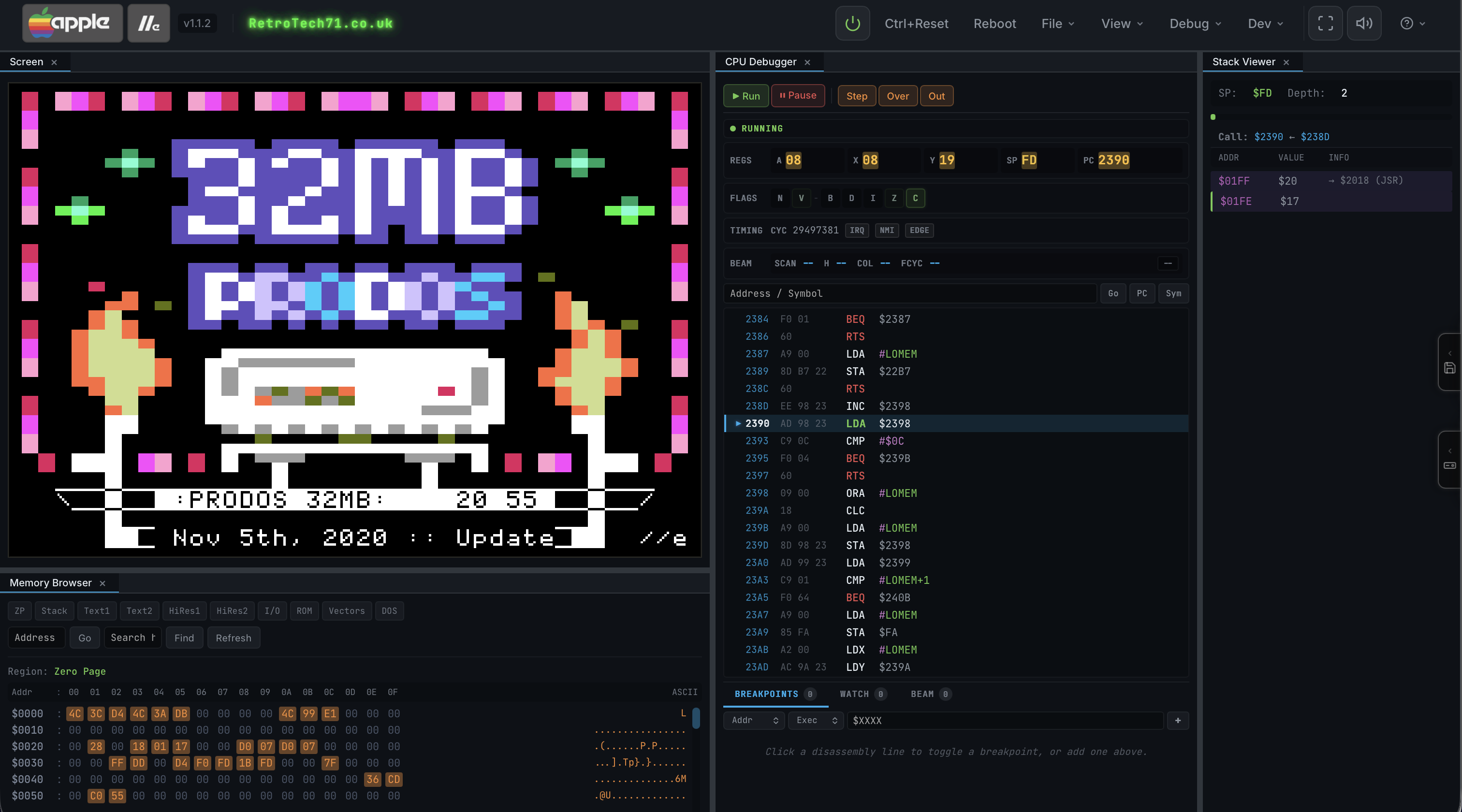Click the Reboot button

[x=994, y=23]
